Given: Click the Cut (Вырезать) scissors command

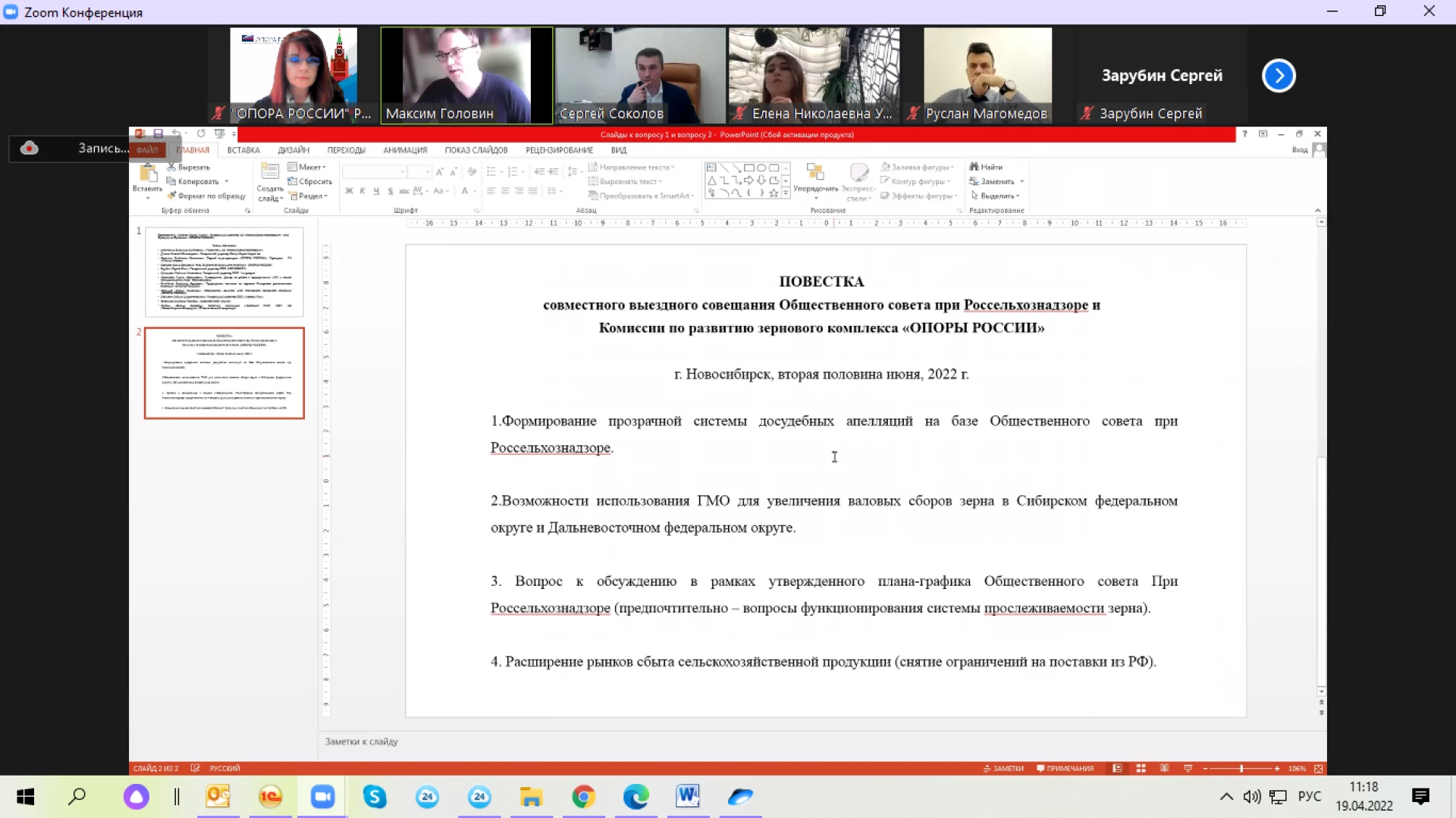Looking at the screenshot, I should click(x=189, y=167).
